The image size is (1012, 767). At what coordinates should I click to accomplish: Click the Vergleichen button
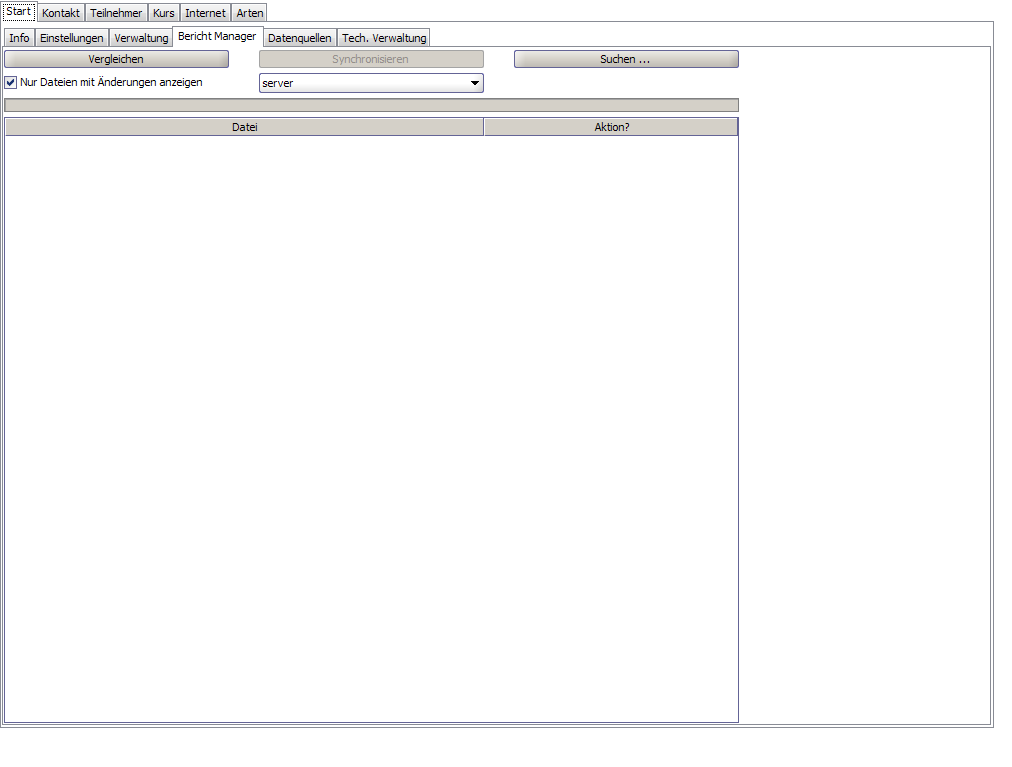116,59
